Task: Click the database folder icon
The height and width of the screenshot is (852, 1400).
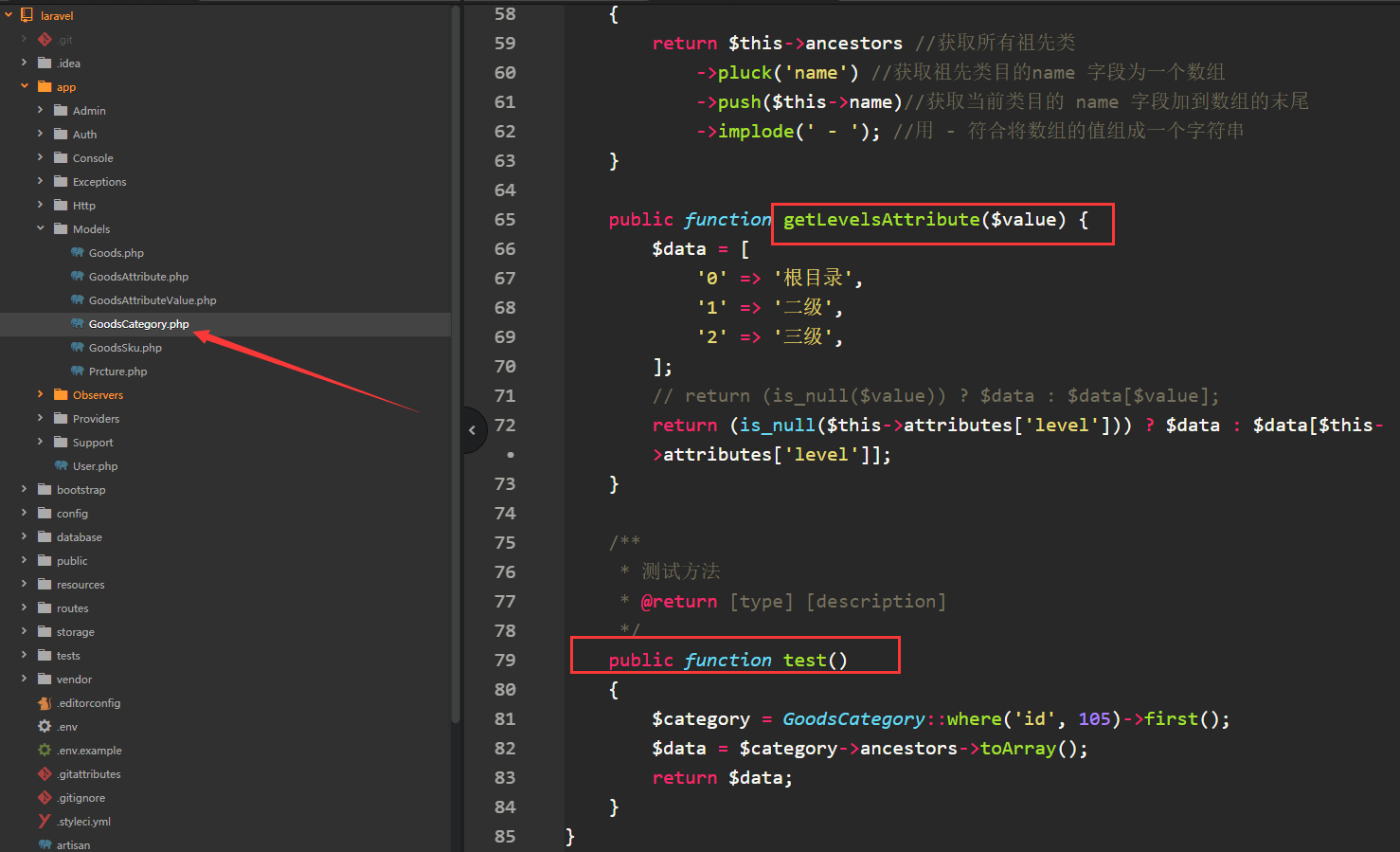Action: 45,536
